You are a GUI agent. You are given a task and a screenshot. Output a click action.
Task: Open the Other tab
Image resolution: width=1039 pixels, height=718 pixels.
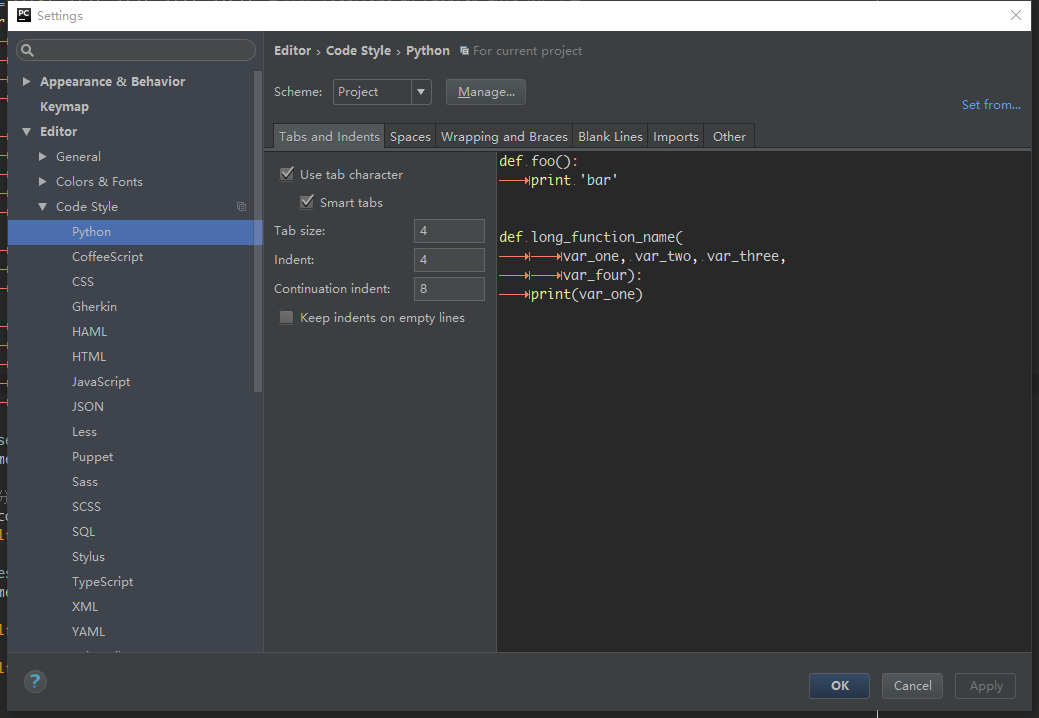(x=729, y=136)
